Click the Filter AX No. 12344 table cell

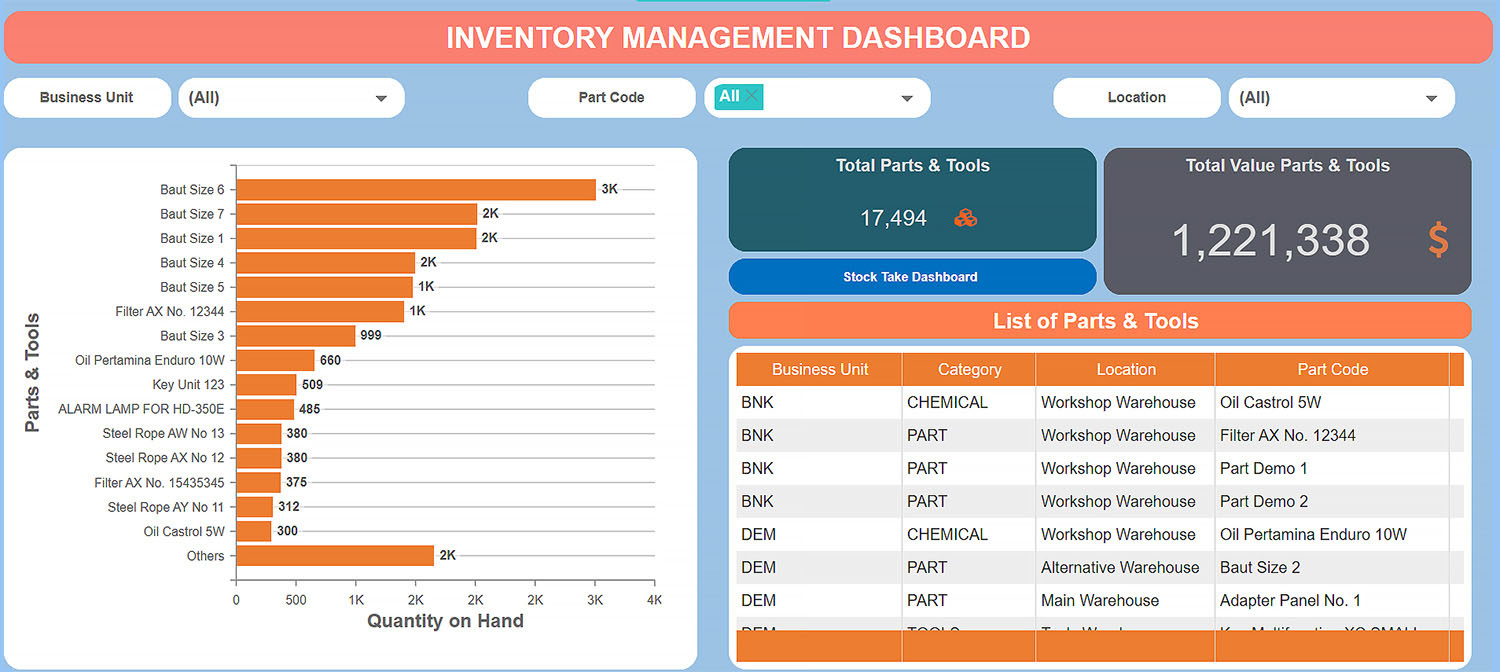click(1287, 435)
